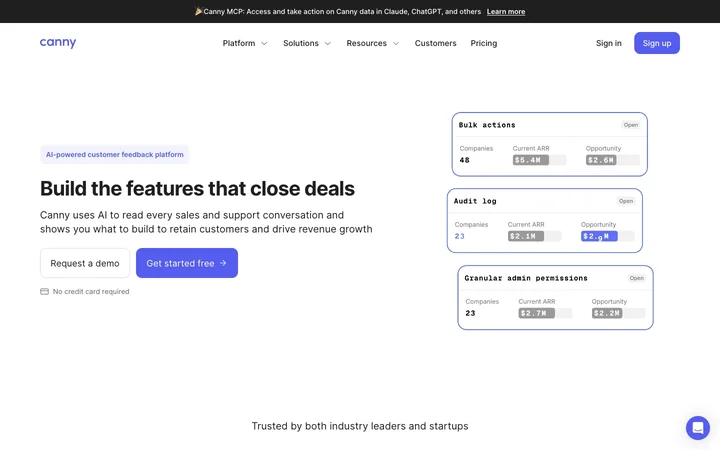Viewport: 720px width, 450px height.
Task: Click the Sign up button
Action: [657, 43]
